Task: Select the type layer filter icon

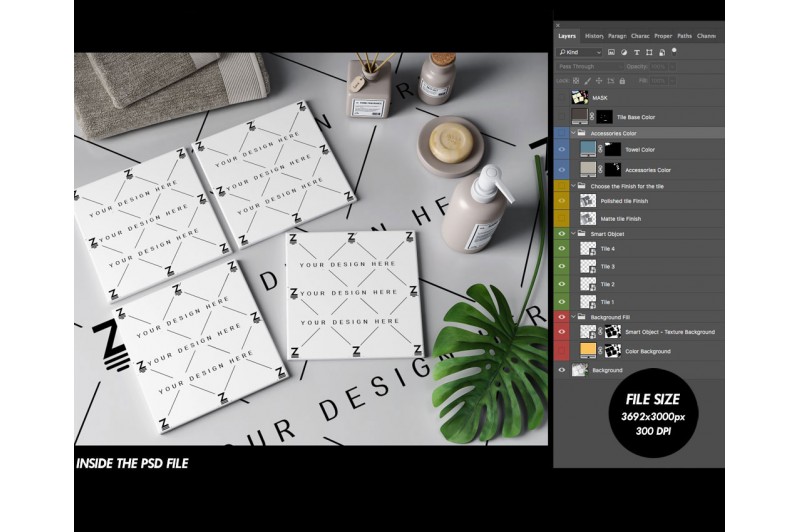Action: coord(637,51)
